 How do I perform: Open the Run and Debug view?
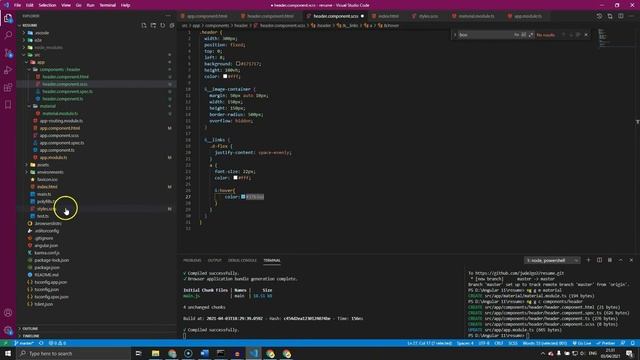8,70
